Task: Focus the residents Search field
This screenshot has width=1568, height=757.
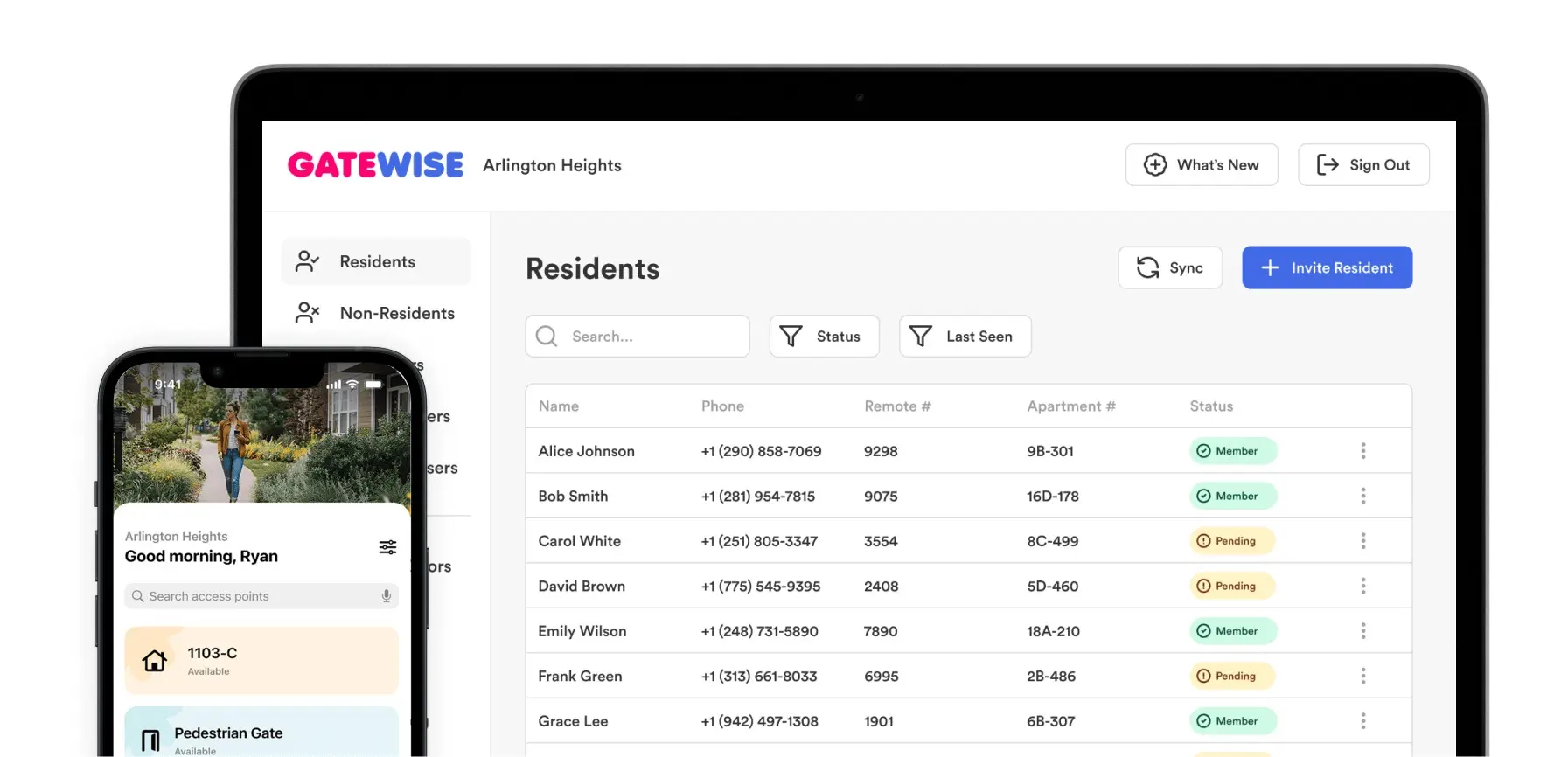Action: click(638, 337)
